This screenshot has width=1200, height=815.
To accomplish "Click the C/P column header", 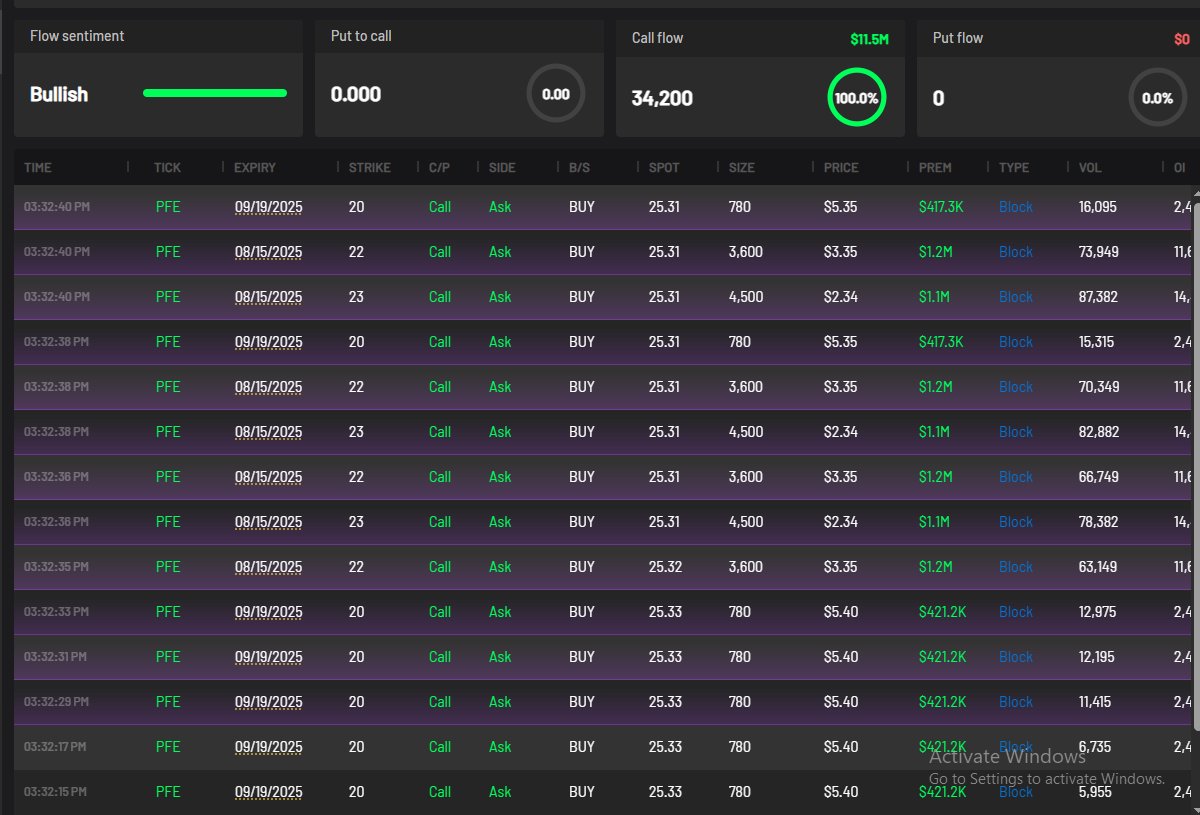I will click(x=439, y=167).
